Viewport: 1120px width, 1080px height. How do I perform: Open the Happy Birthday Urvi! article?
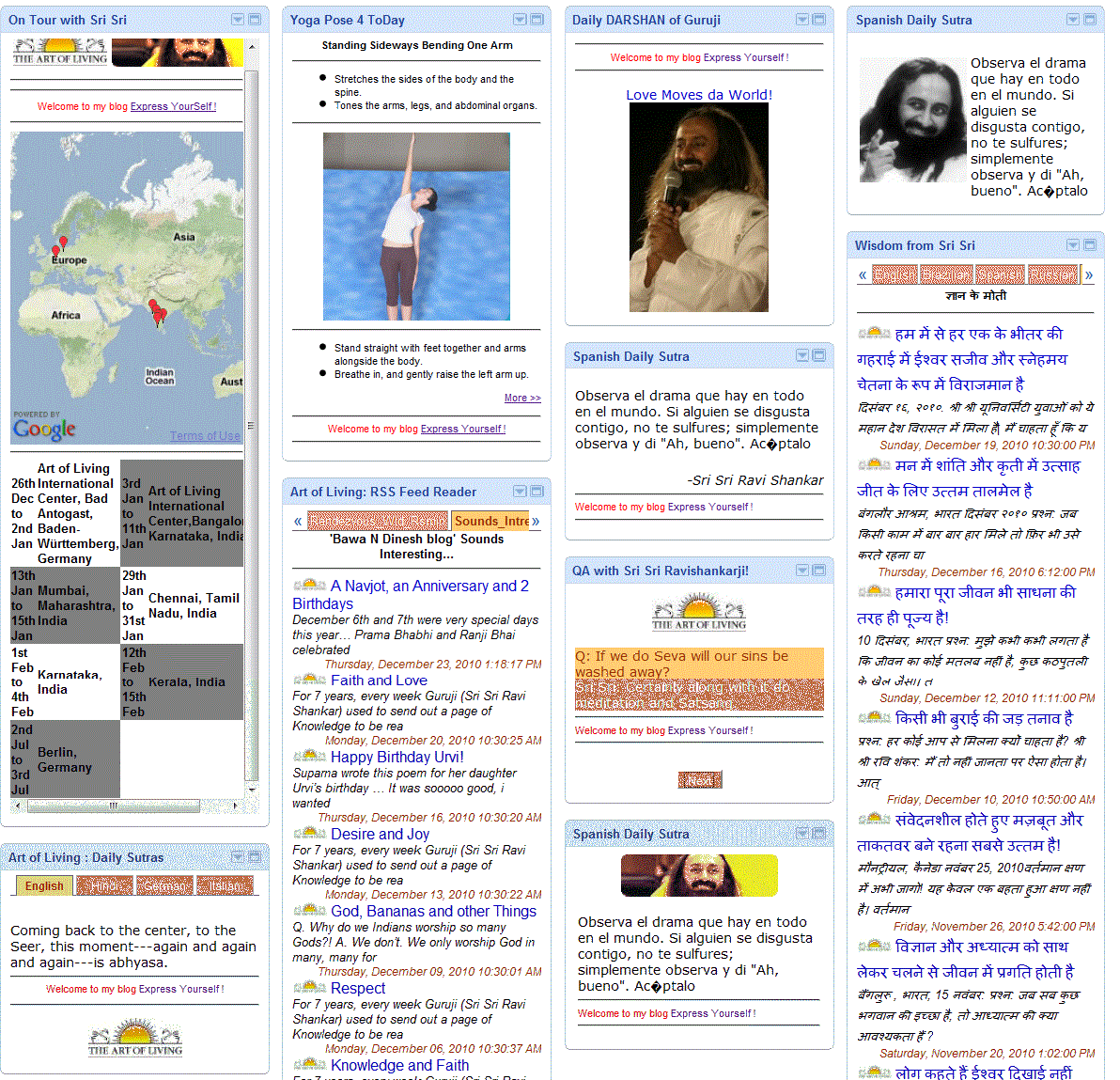[397, 757]
